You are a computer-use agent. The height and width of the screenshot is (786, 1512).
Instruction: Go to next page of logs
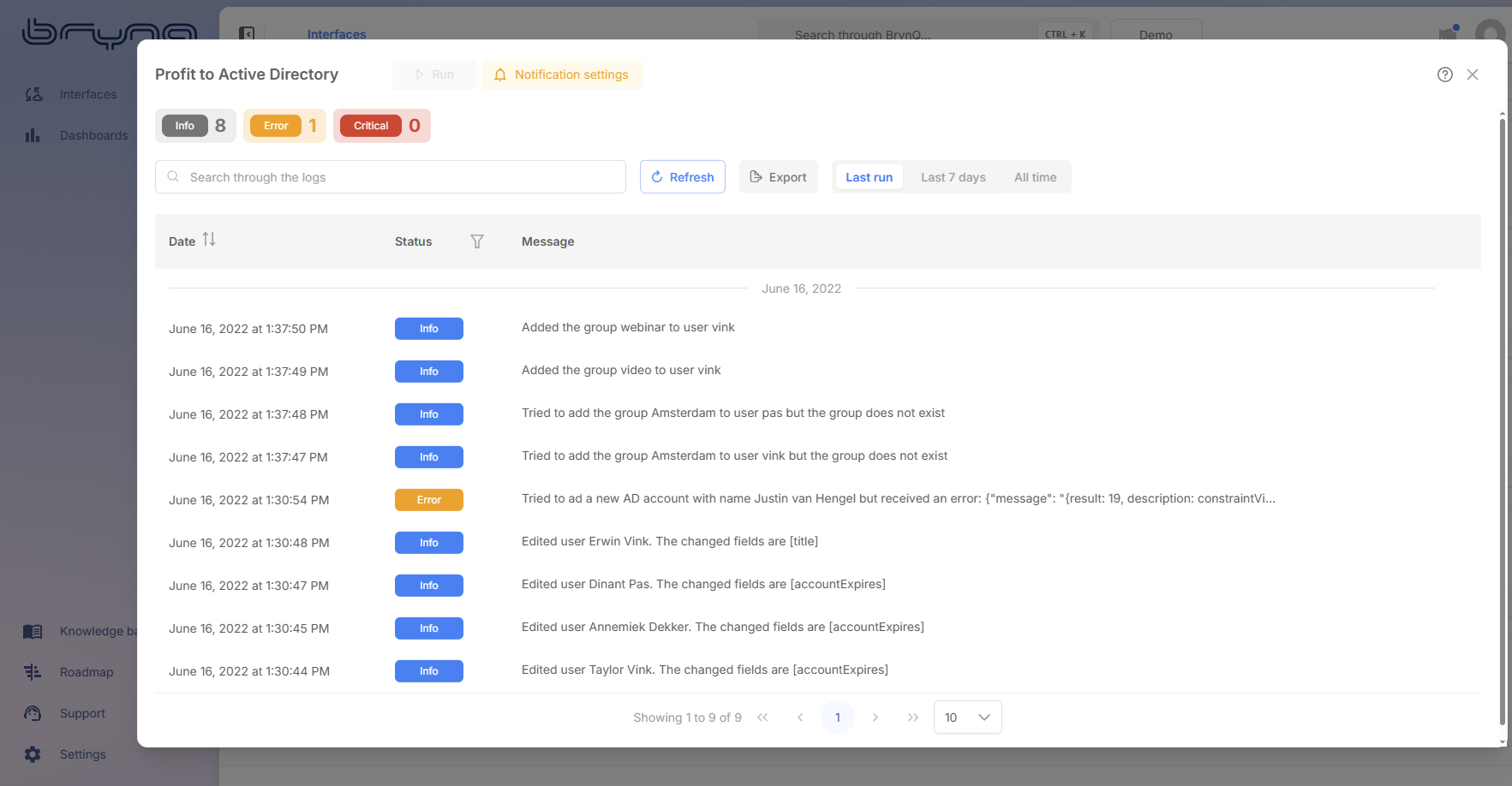point(875,718)
